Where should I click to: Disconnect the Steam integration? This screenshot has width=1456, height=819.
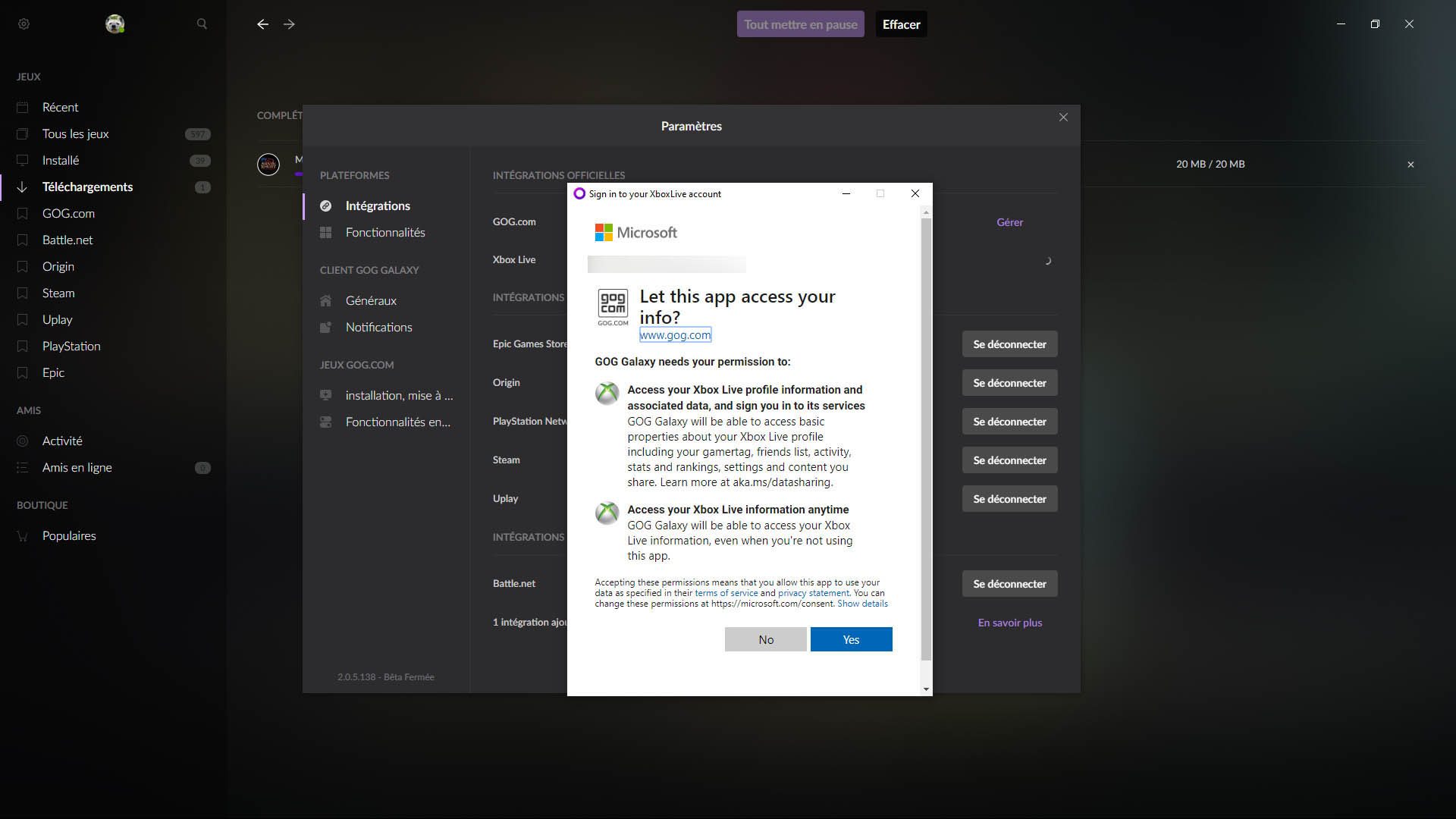click(1009, 460)
